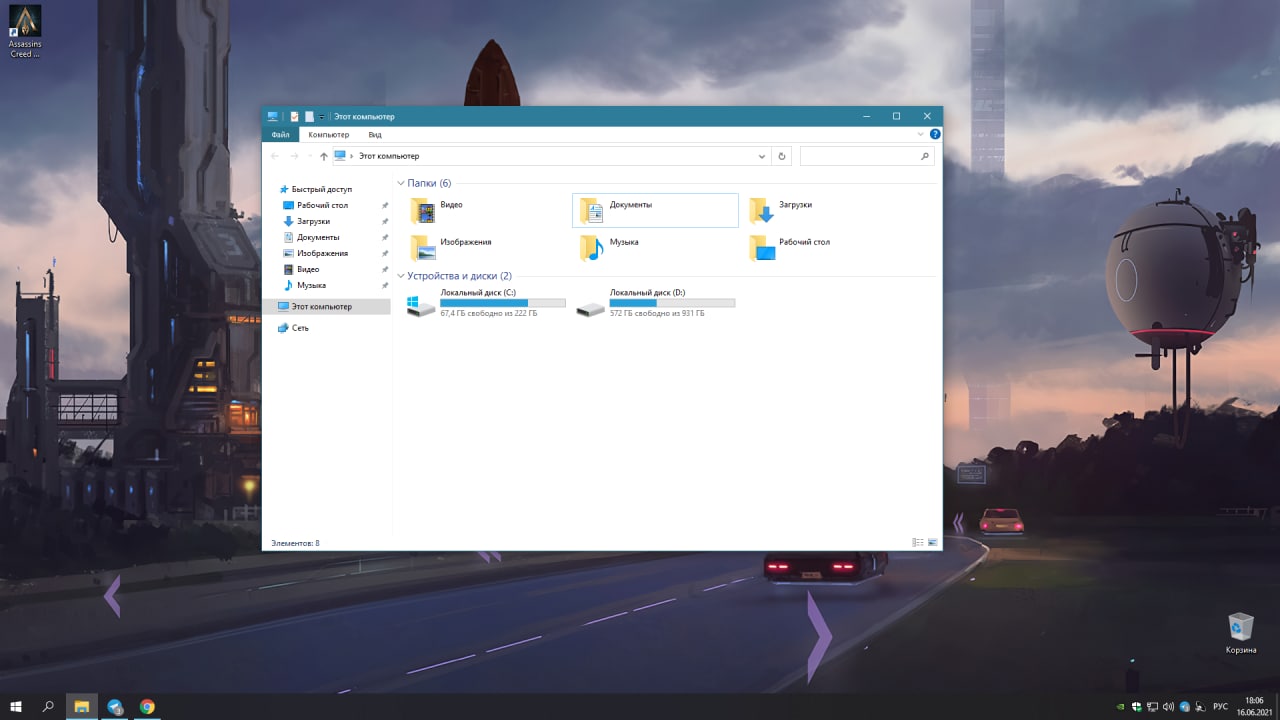Select Этот компьютер in the navigation pane
1280x720 pixels.
[327, 306]
